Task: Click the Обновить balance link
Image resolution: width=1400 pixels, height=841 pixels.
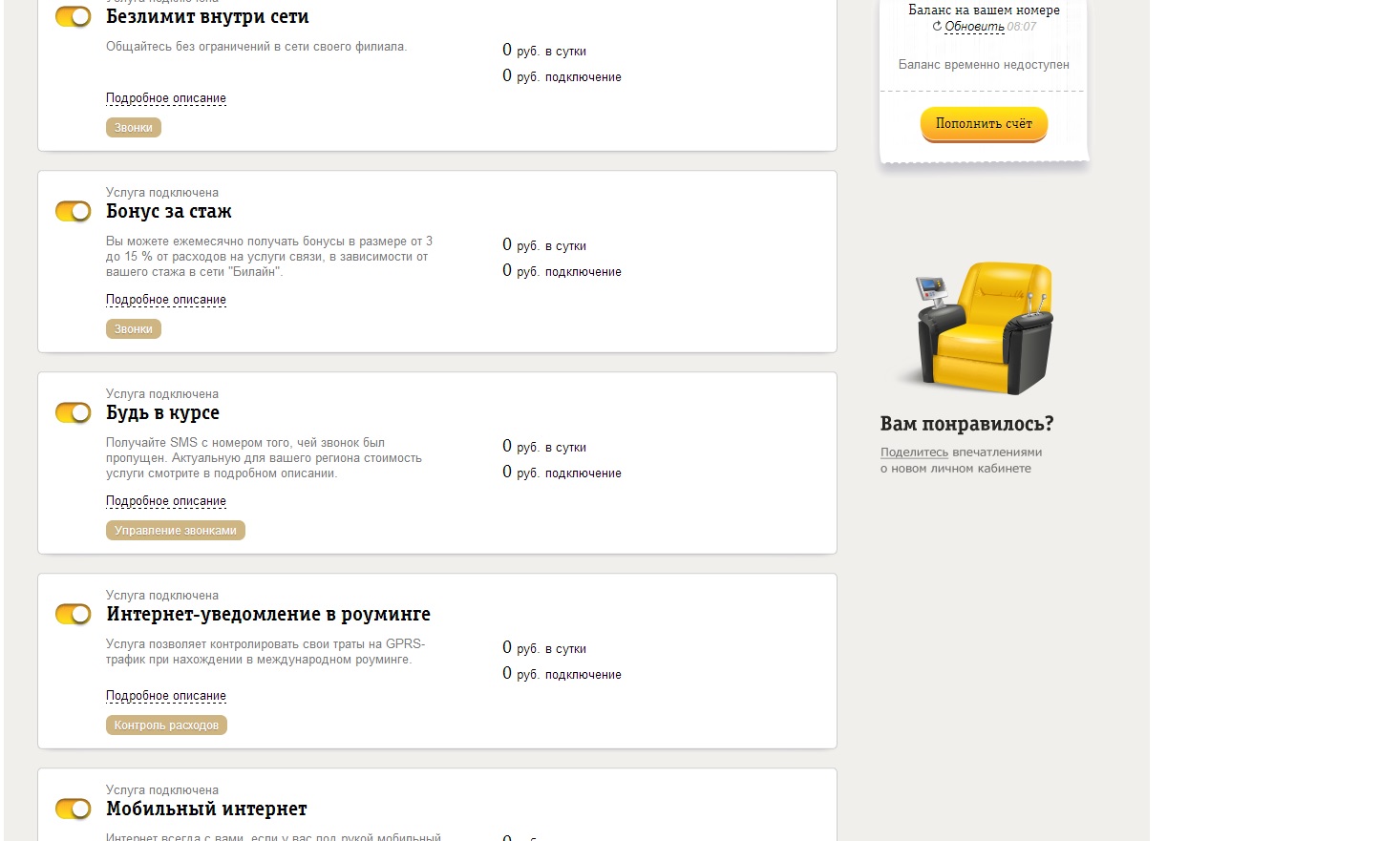Action: 974,27
